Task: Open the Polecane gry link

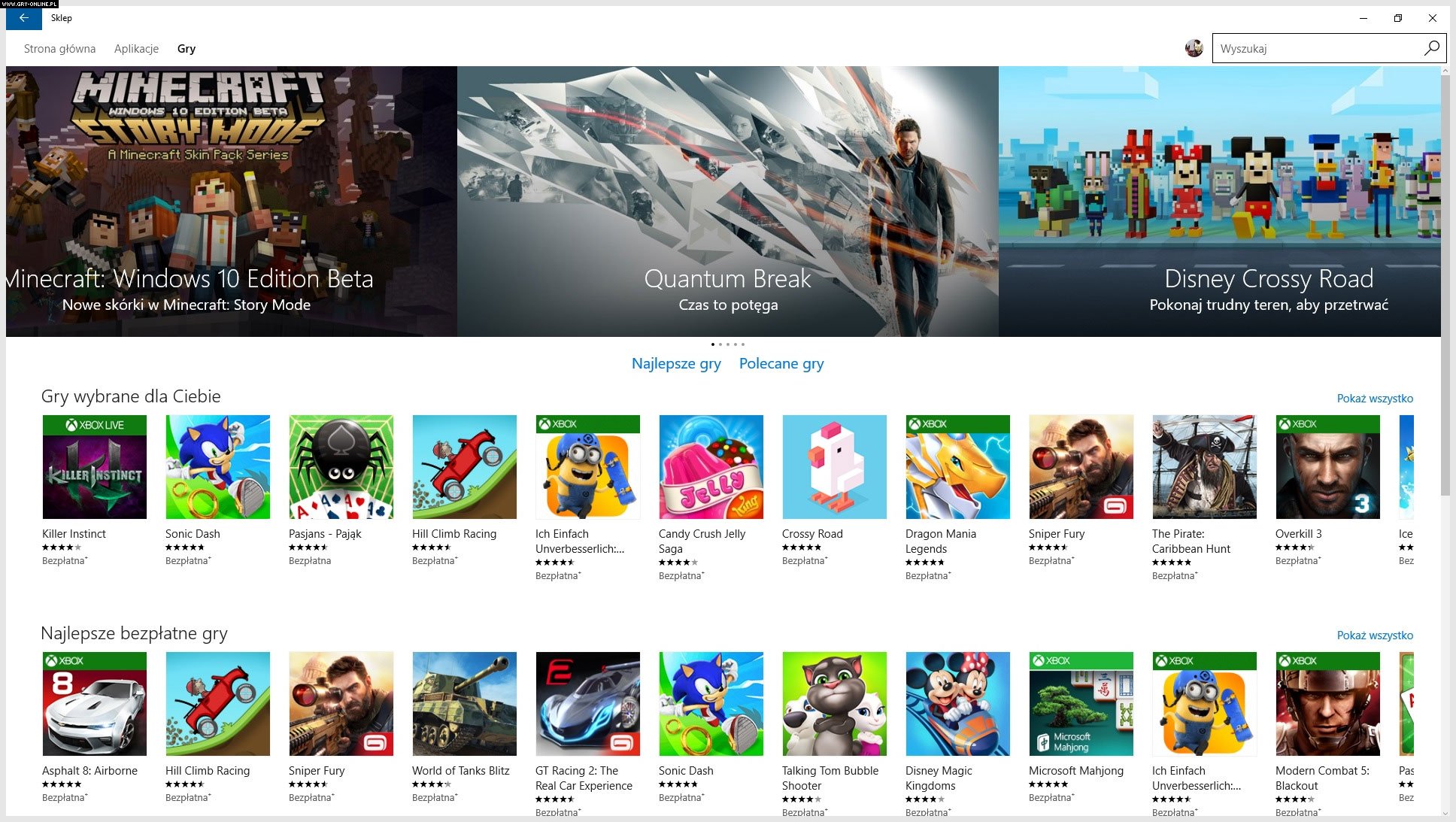Action: pyautogui.click(x=781, y=364)
